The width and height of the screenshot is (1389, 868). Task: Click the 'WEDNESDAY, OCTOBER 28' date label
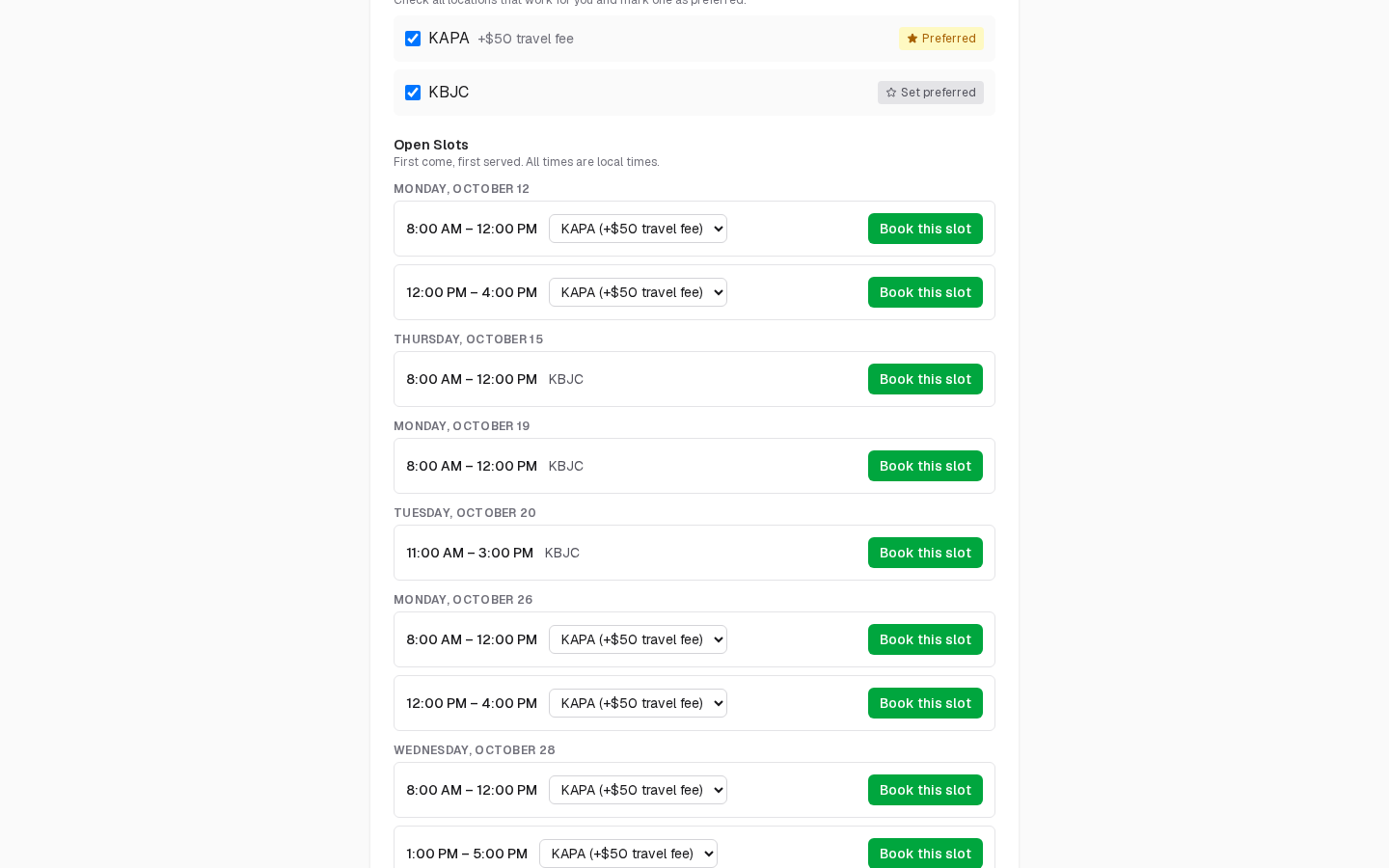click(x=475, y=750)
